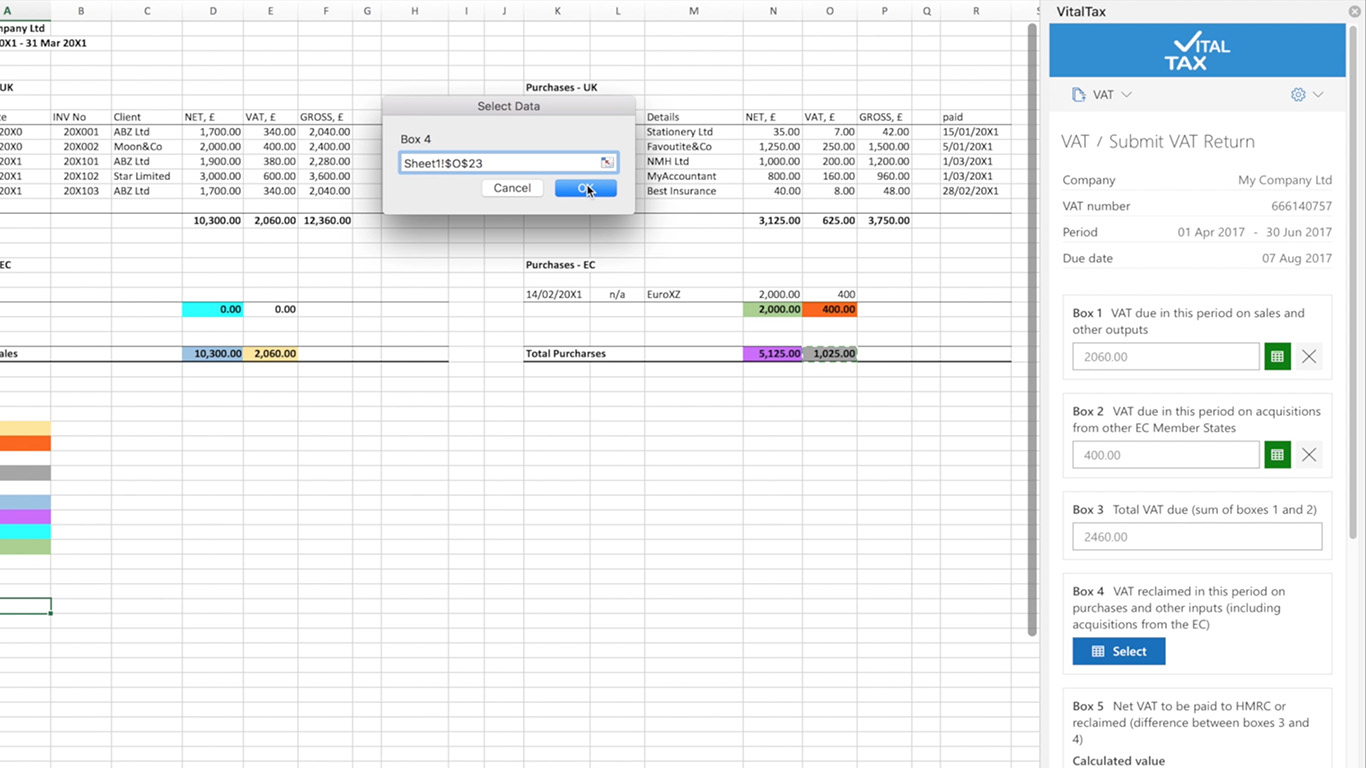Click the range selector icon in Select Data dialog
Viewport: 1366px width, 768px height.
pyautogui.click(x=606, y=161)
